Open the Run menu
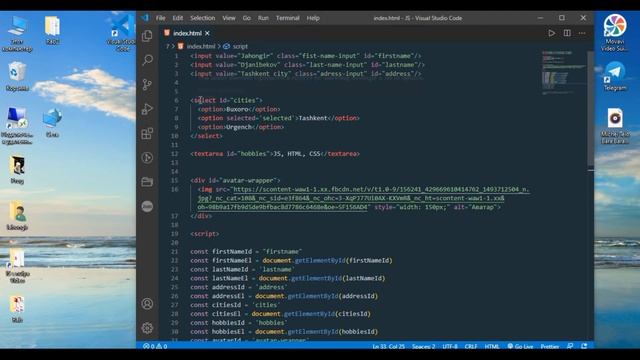Viewport: 640px width, 360px height. (263, 18)
